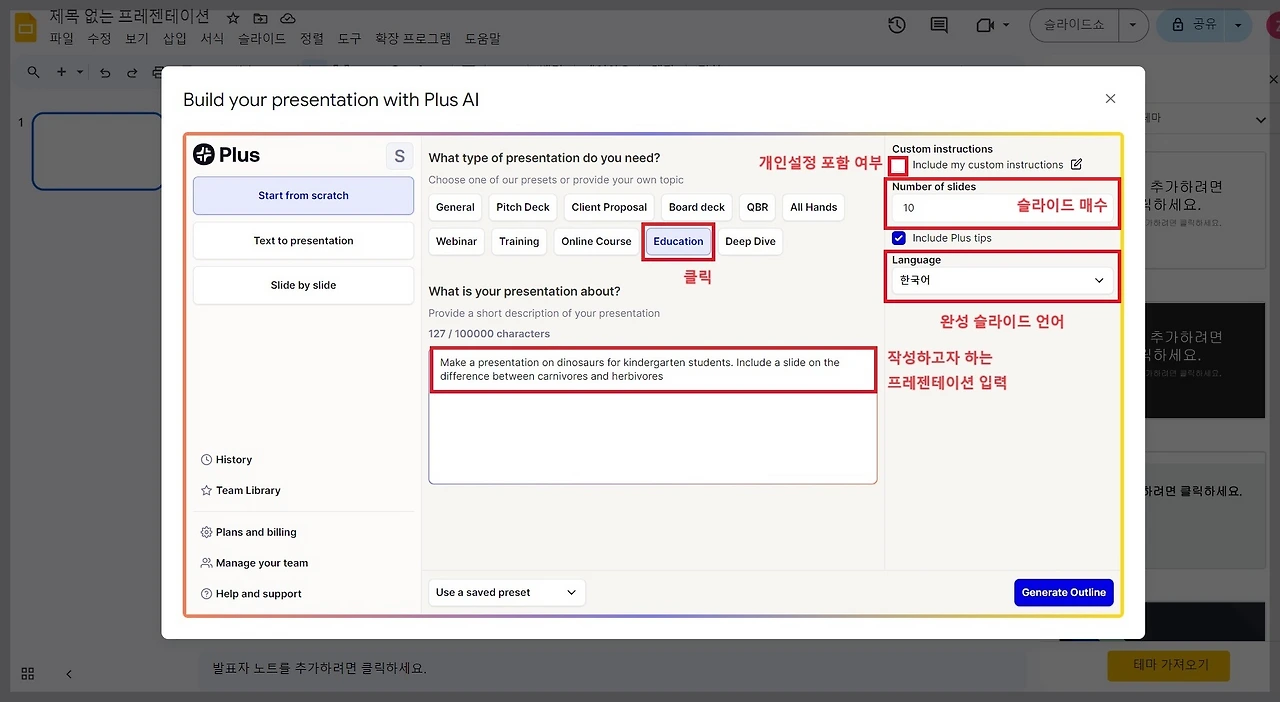
Task: Click the Number of slides field
Action: pos(1002,208)
